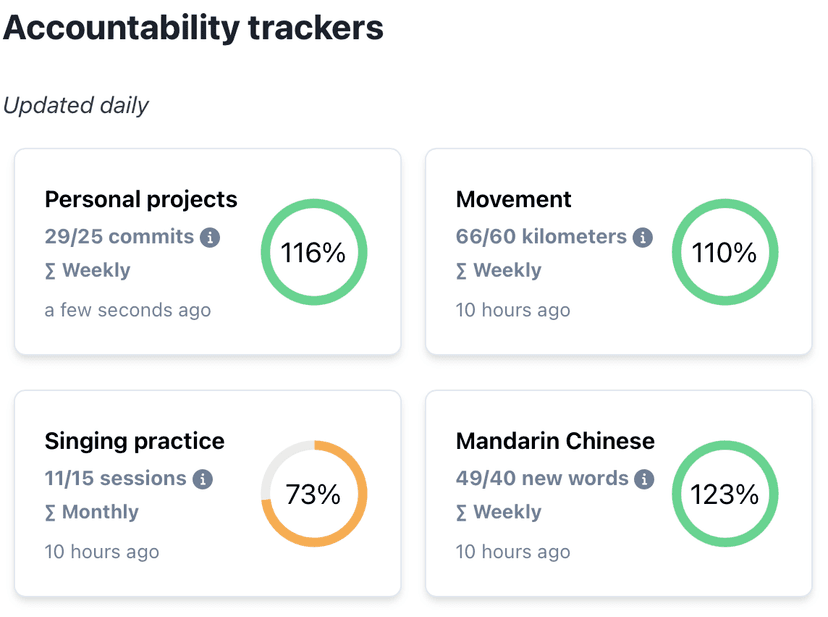Click sigma icon next to Monthly

coord(50,512)
